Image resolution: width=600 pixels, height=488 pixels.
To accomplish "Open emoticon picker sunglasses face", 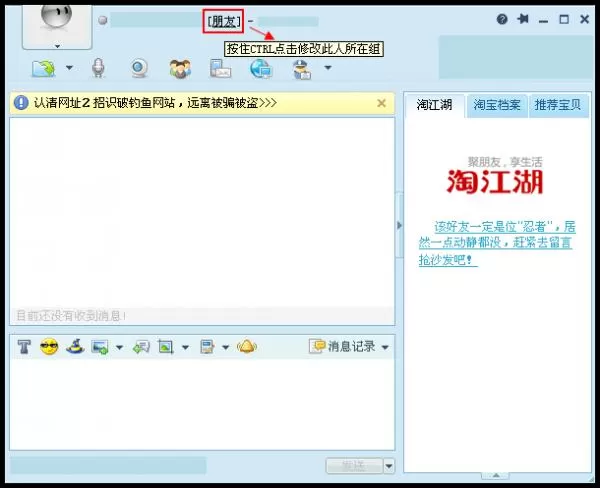I will (49, 347).
